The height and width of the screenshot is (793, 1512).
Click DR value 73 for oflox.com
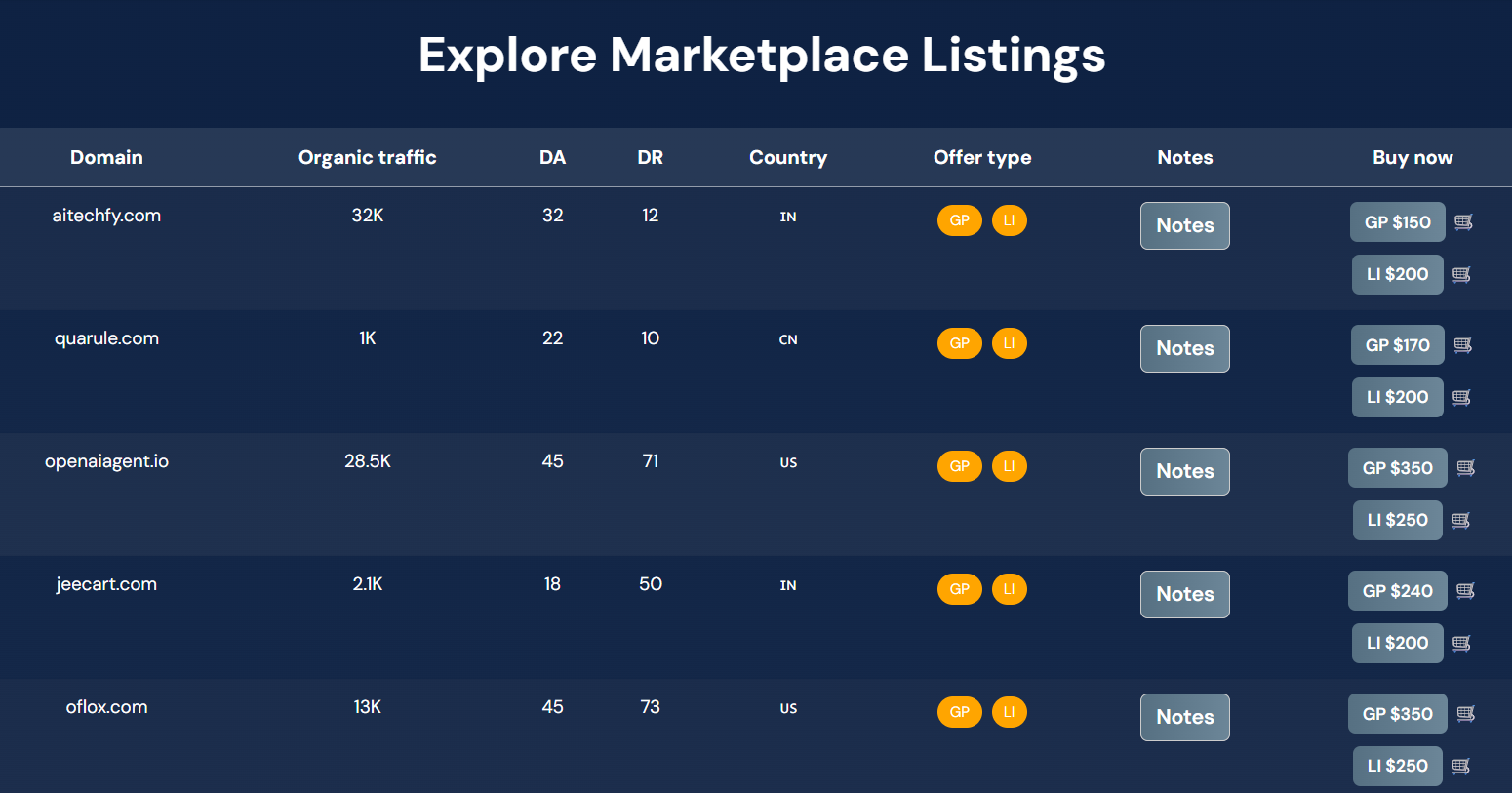(651, 707)
